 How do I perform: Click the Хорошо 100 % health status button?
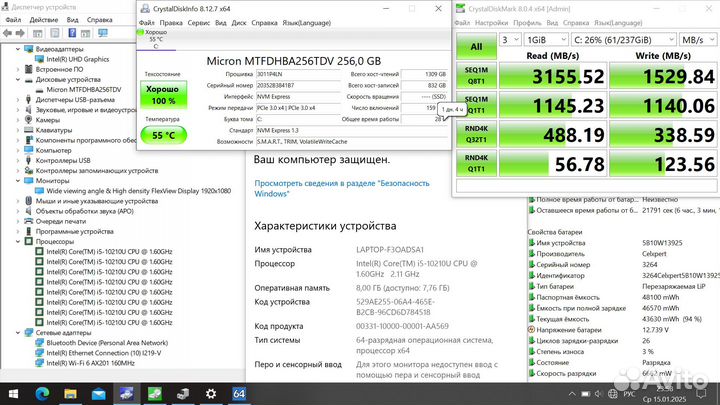163,95
